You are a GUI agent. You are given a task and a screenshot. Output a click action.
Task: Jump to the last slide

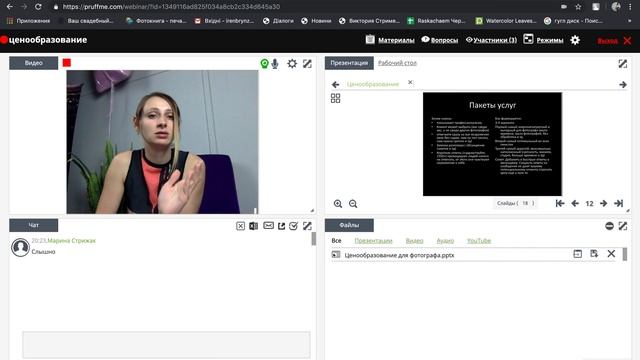(619, 203)
